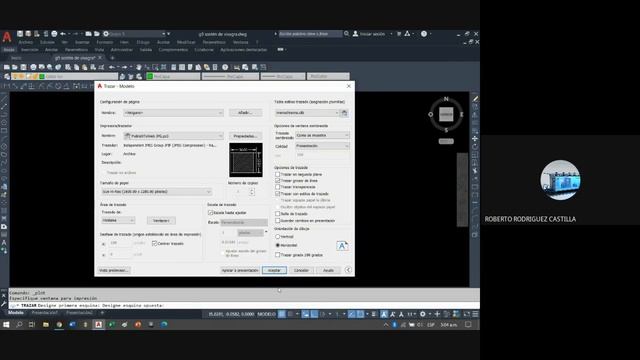Image resolution: width=640 pixels, height=360 pixels.
Task: Click the ViewCube top face
Action: click(446, 114)
